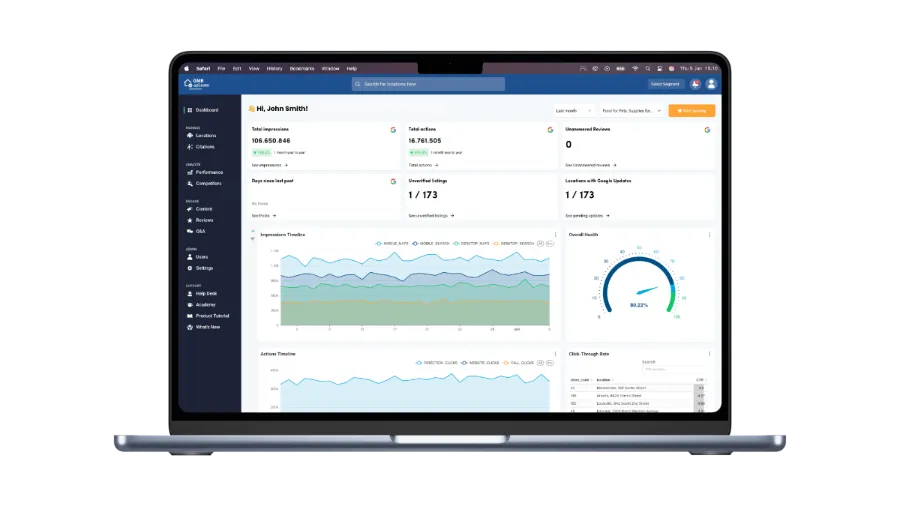The height and width of the screenshot is (506, 900).
Task: Click the Academy sidebar icon
Action: 190,305
